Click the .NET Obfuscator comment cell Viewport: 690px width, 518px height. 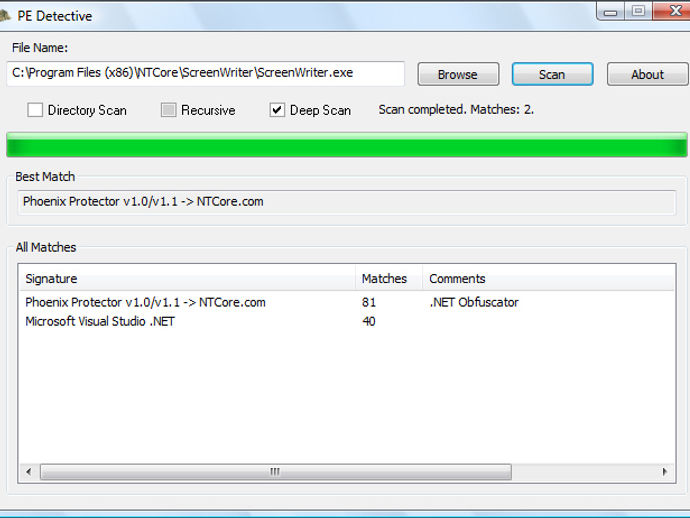coord(474,302)
